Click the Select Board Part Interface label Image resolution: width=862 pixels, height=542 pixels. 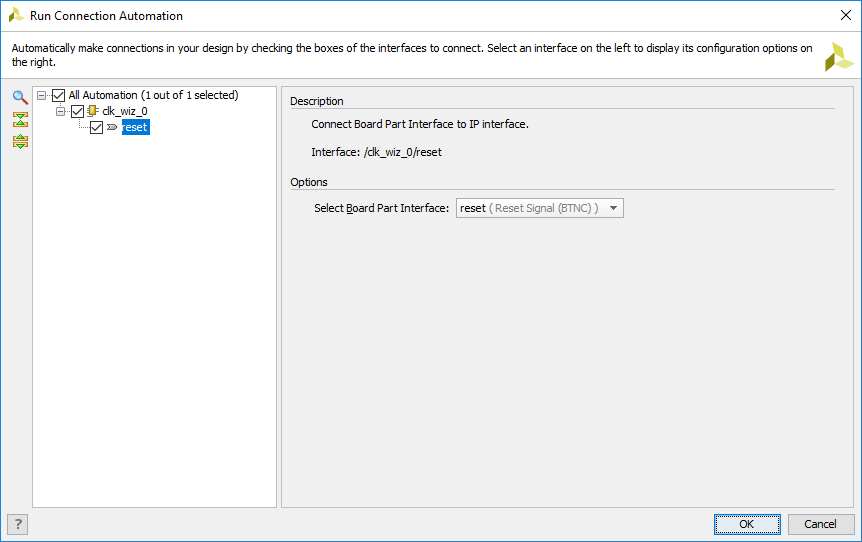click(382, 208)
